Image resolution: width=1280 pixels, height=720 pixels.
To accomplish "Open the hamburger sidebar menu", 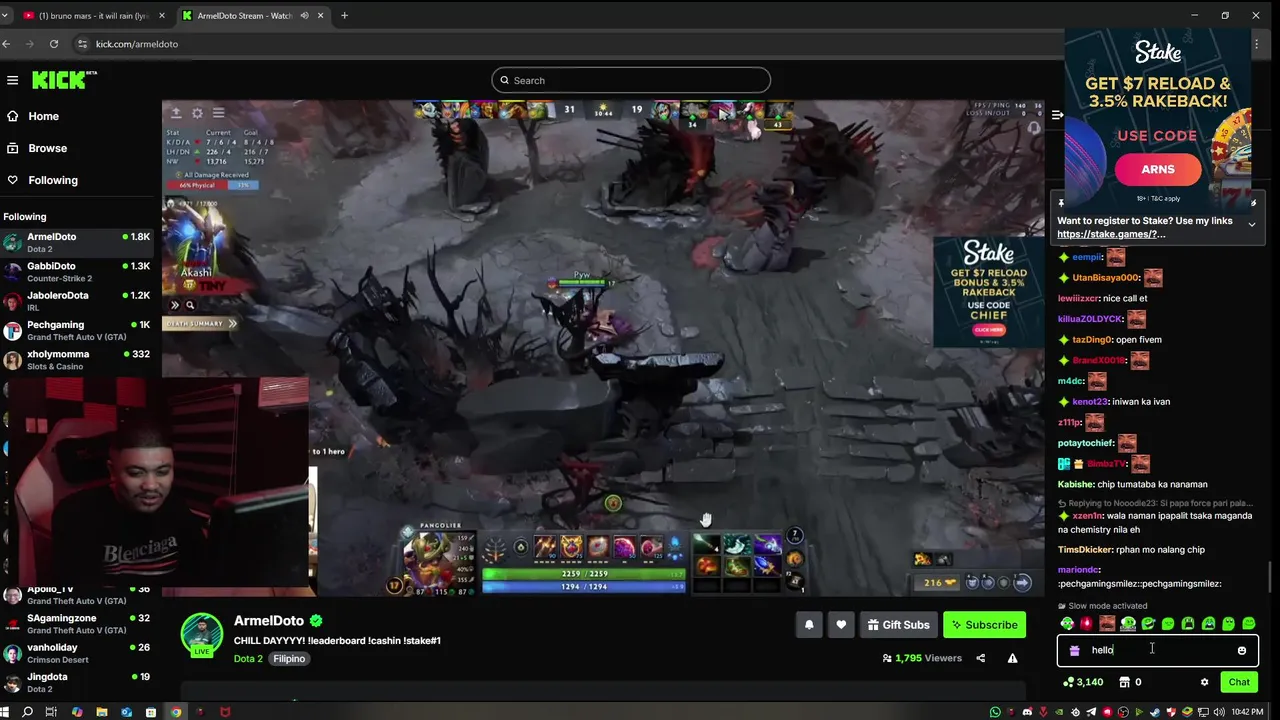I will point(12,80).
